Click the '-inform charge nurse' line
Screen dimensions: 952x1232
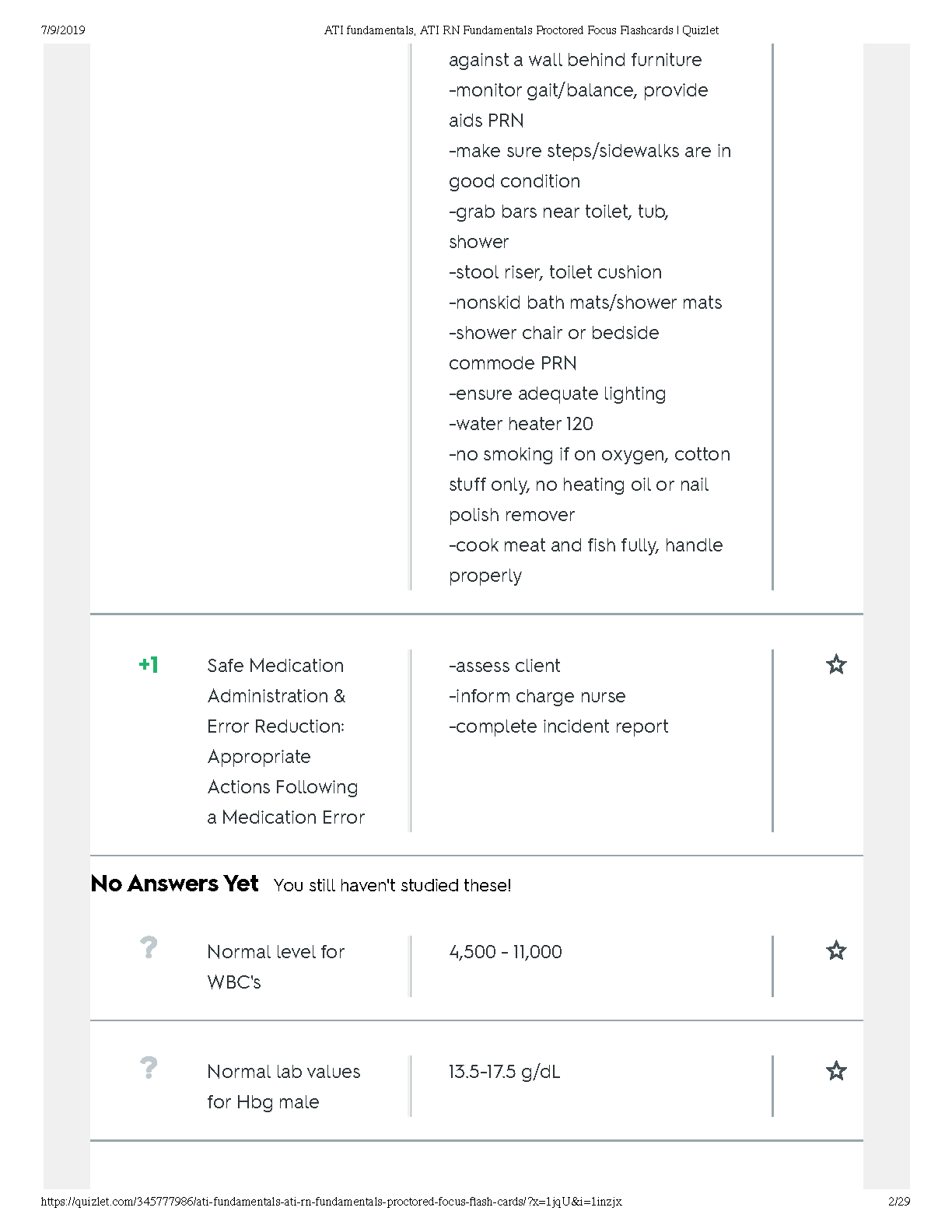pos(537,696)
